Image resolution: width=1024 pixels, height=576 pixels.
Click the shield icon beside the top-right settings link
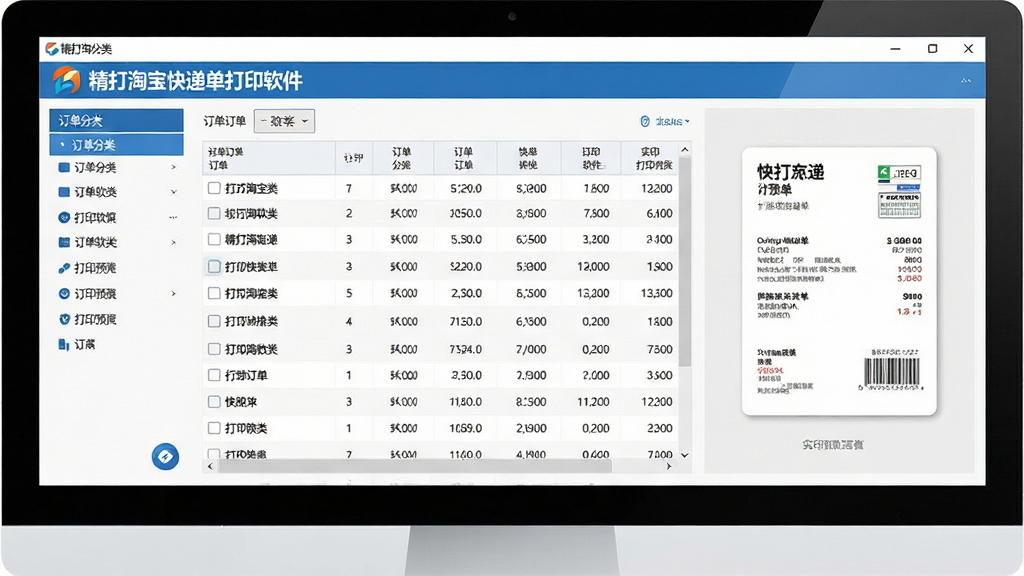(x=645, y=121)
